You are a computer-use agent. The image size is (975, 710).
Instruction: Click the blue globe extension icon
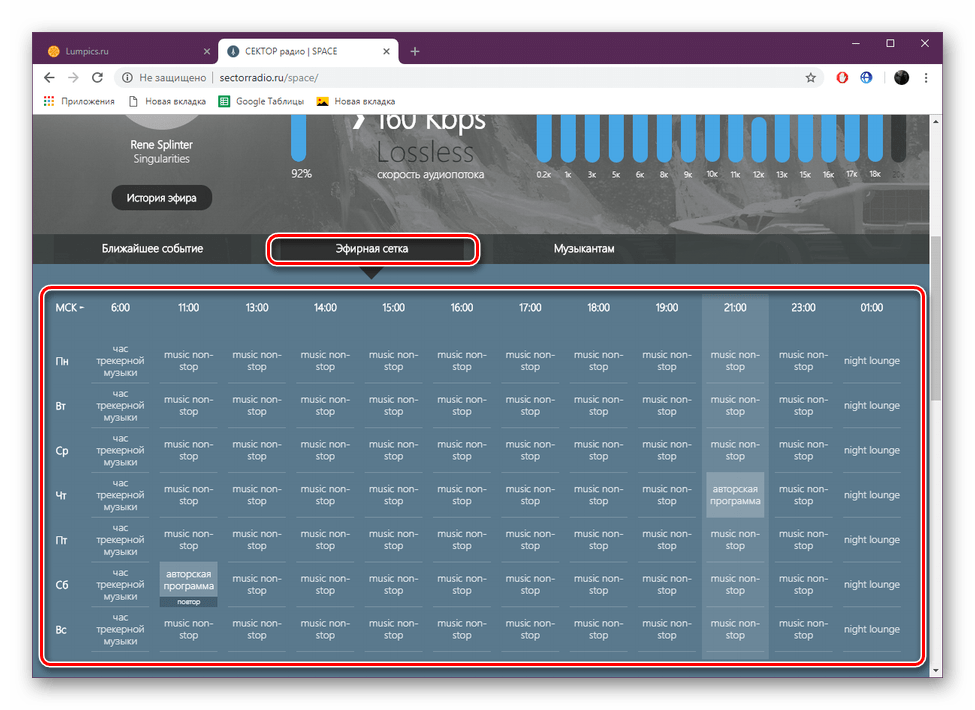pyautogui.click(x=866, y=78)
